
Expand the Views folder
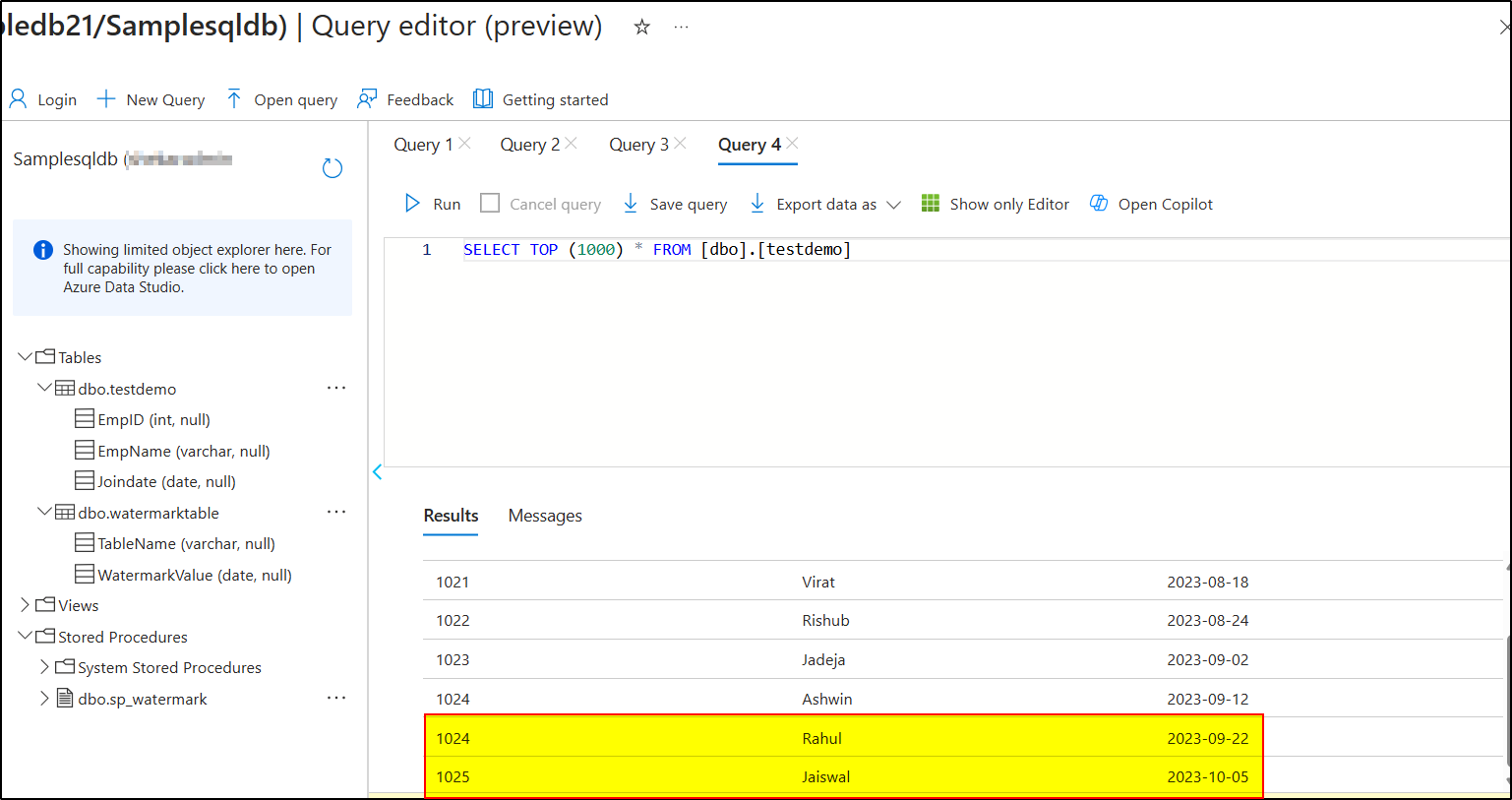pos(25,604)
